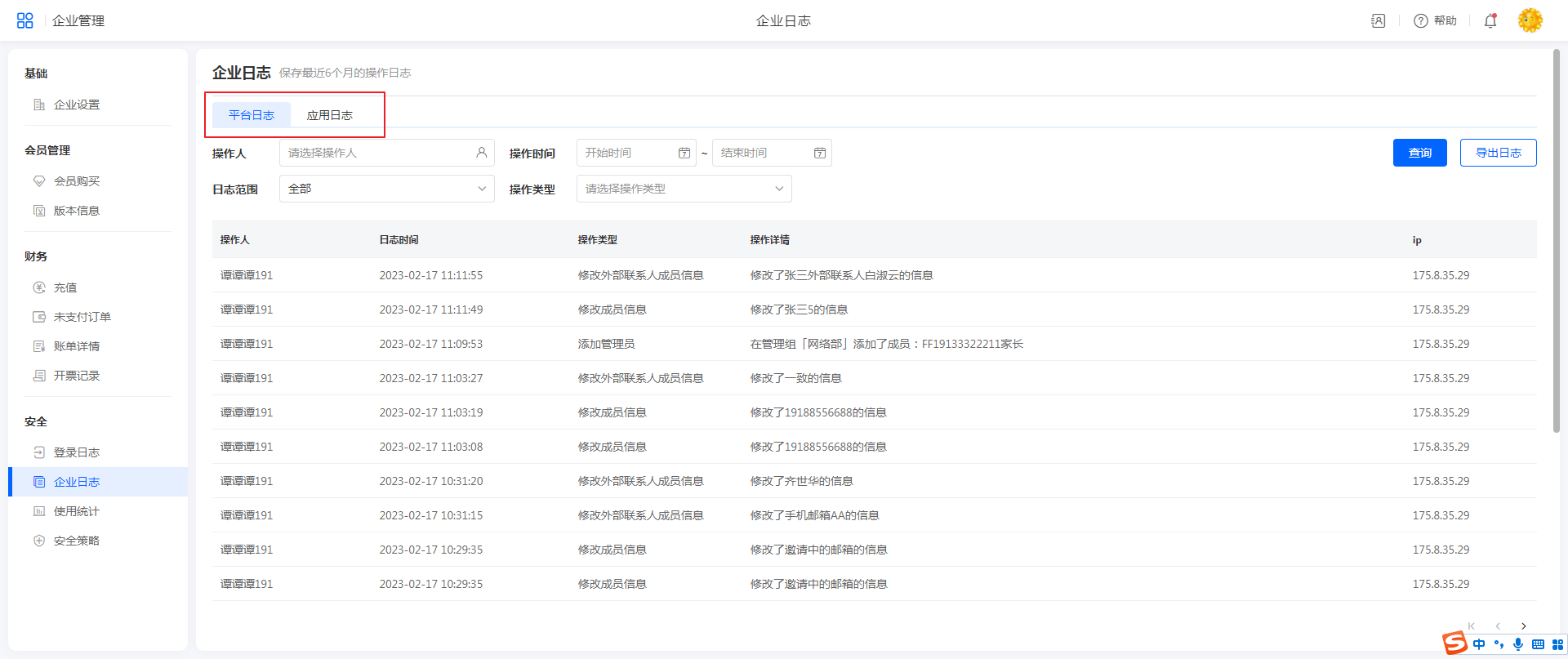Click the contacts icon in top bar
The height and width of the screenshot is (659, 1568).
click(x=1378, y=21)
